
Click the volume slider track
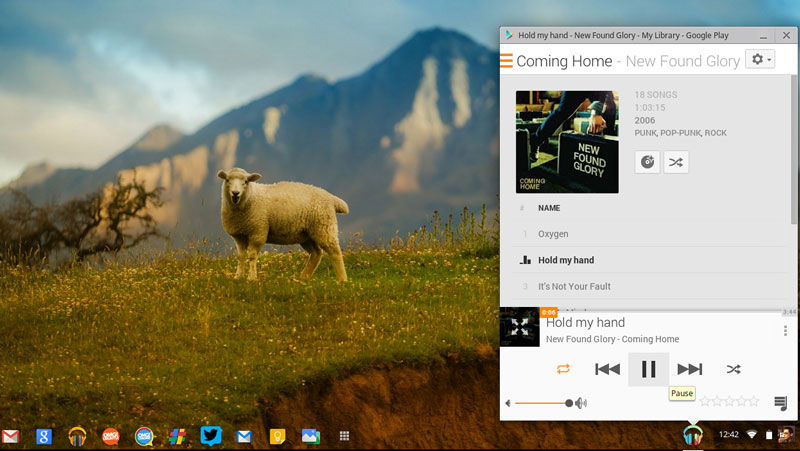542,403
